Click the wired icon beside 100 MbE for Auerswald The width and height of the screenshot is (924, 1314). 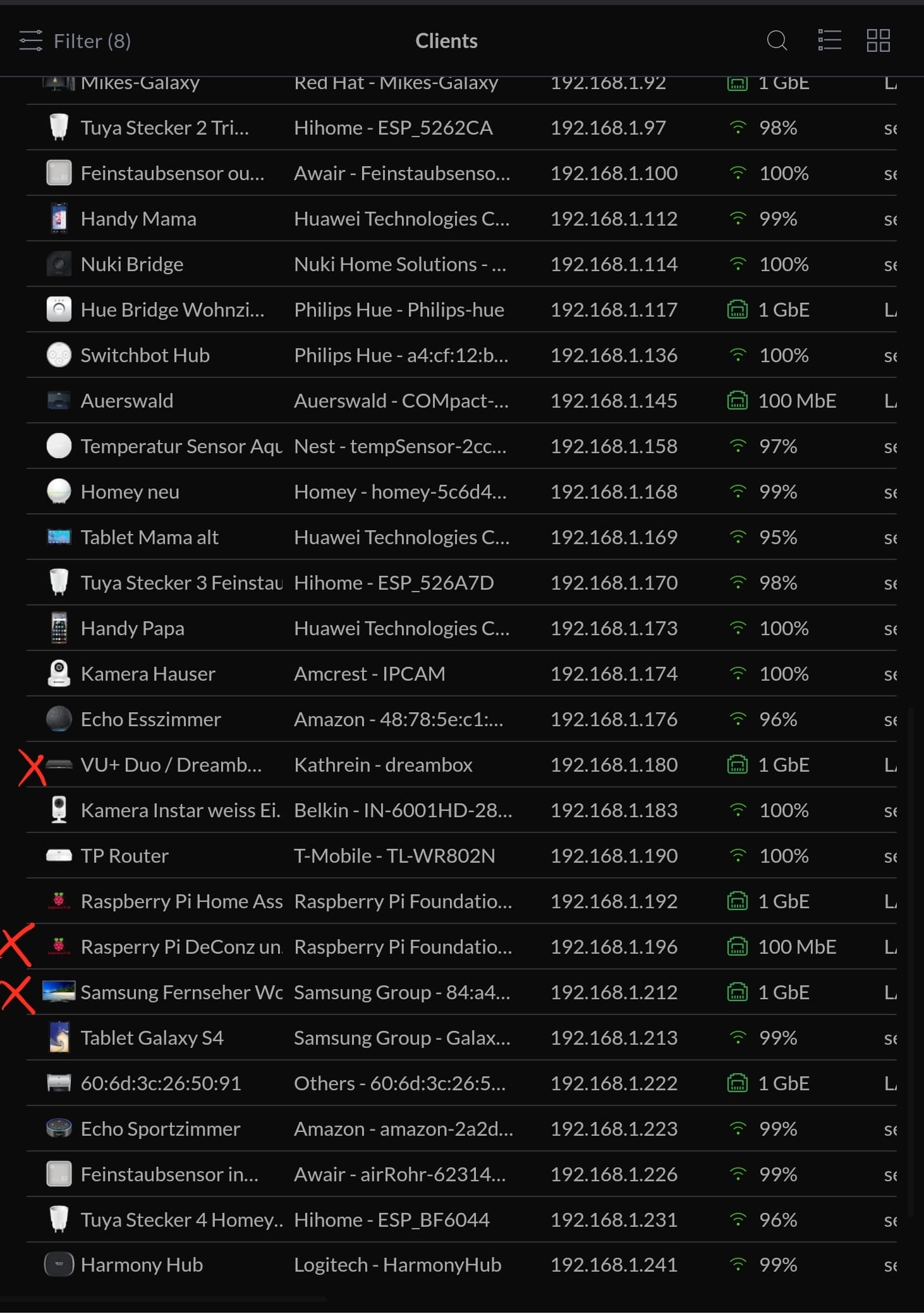[x=738, y=401]
